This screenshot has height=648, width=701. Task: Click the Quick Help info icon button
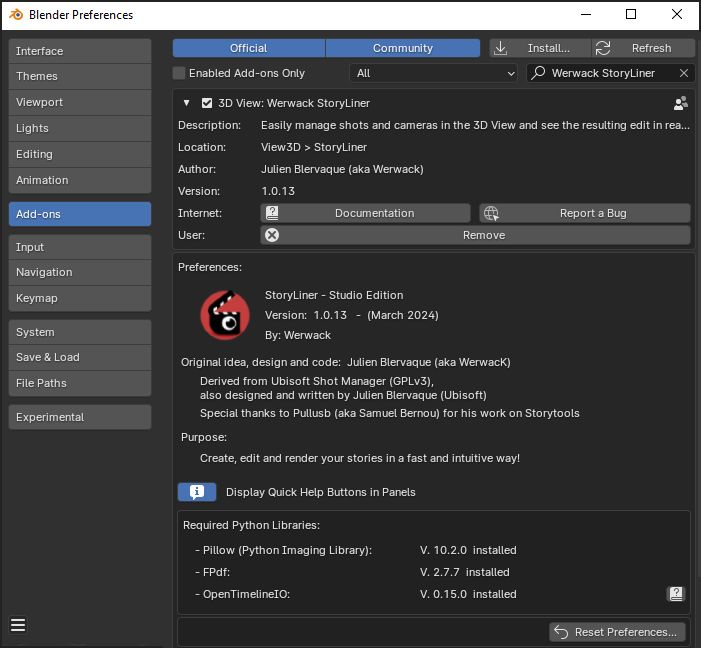[x=197, y=492]
